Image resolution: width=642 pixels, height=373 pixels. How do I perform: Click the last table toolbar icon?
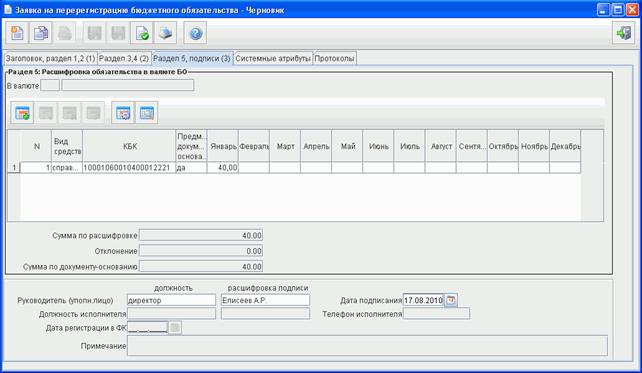tap(147, 113)
